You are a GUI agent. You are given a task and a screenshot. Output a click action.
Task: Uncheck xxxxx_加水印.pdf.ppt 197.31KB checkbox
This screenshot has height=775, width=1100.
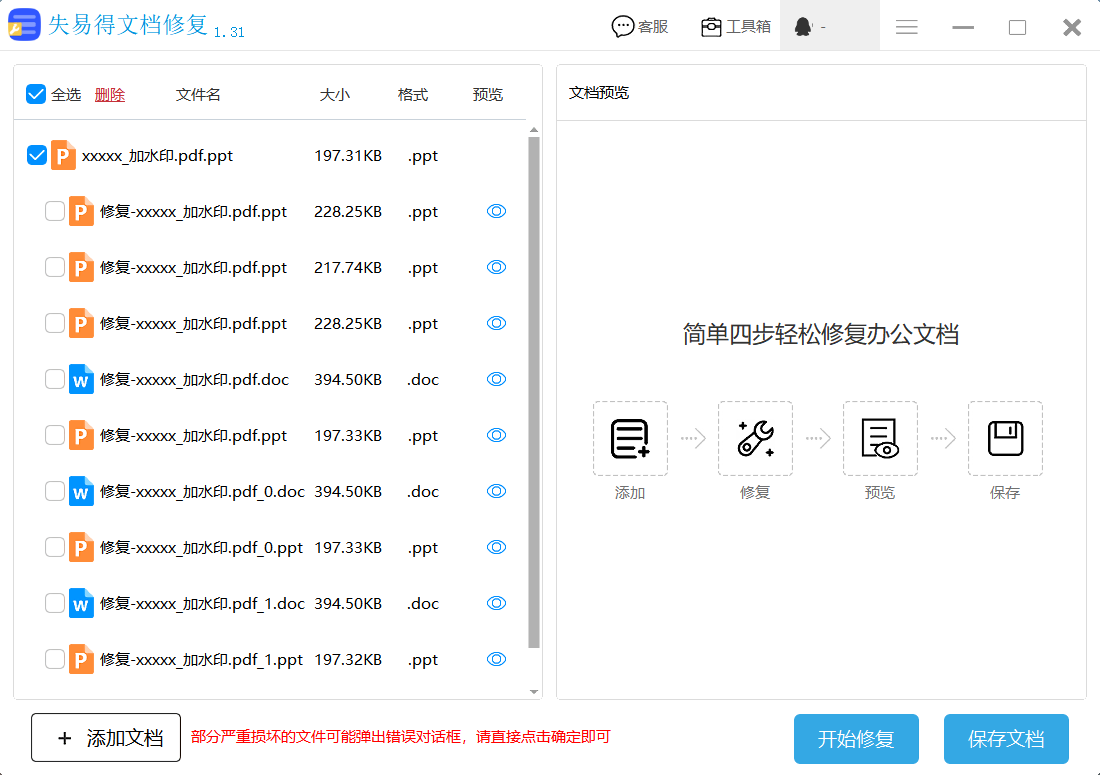(x=36, y=155)
